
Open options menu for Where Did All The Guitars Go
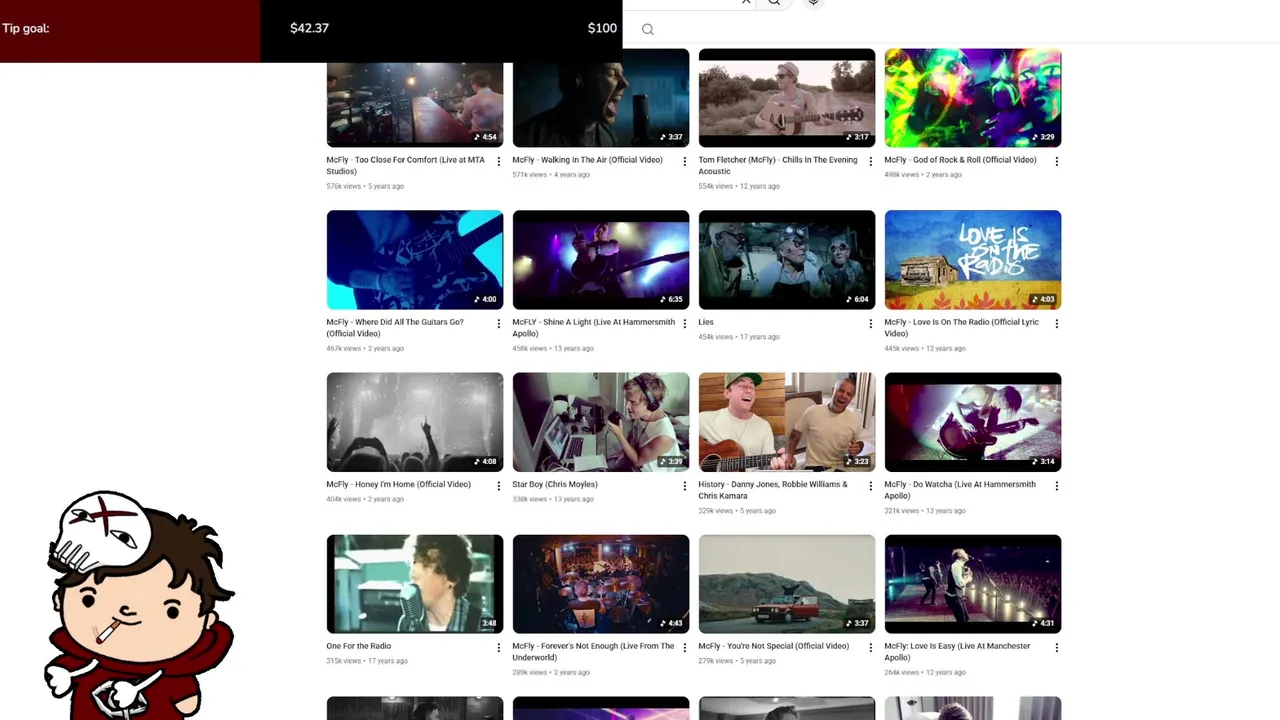(498, 323)
